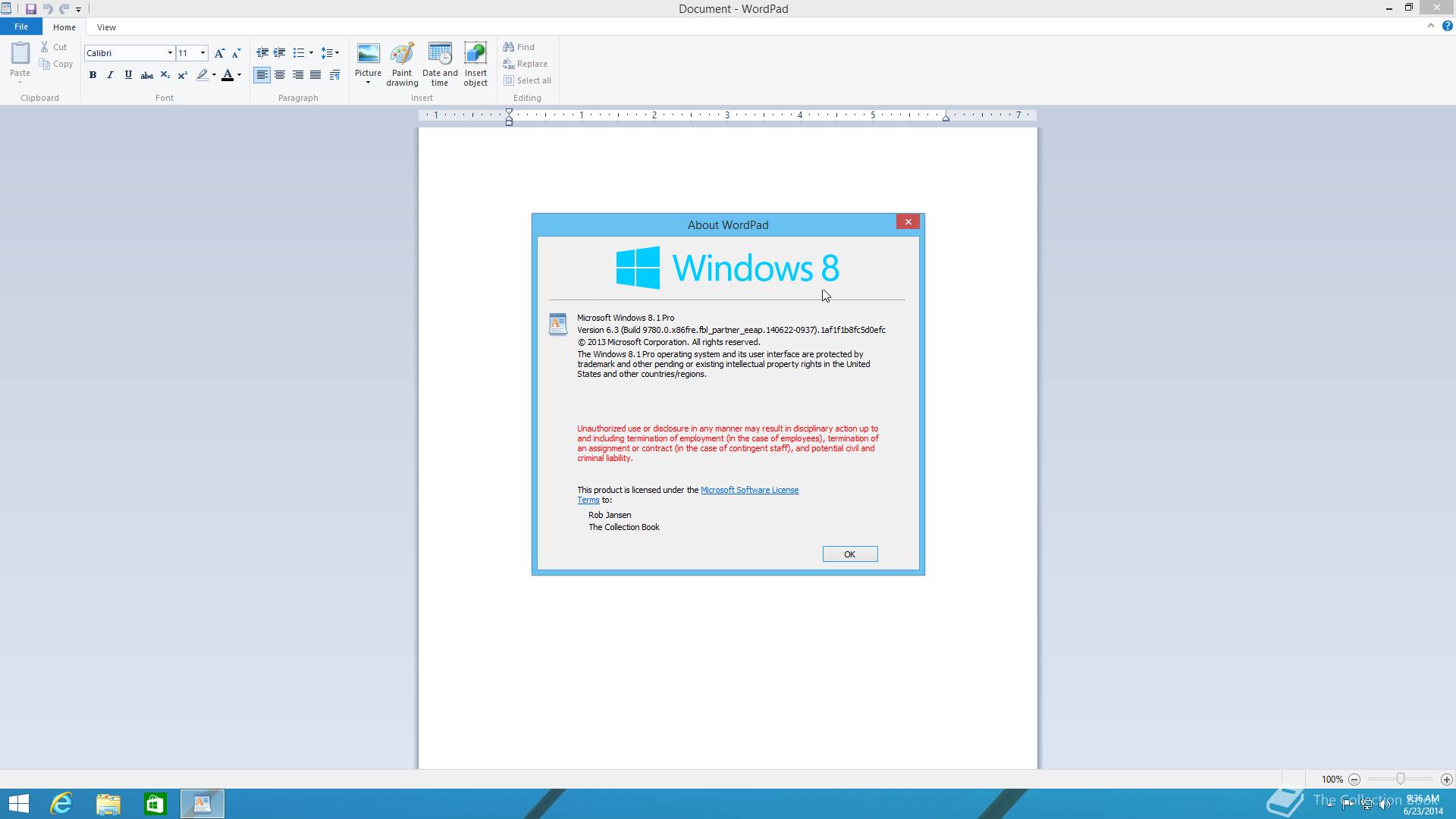The height and width of the screenshot is (819, 1456).
Task: Click the Save icon in quick access toolbar
Action: [x=30, y=9]
